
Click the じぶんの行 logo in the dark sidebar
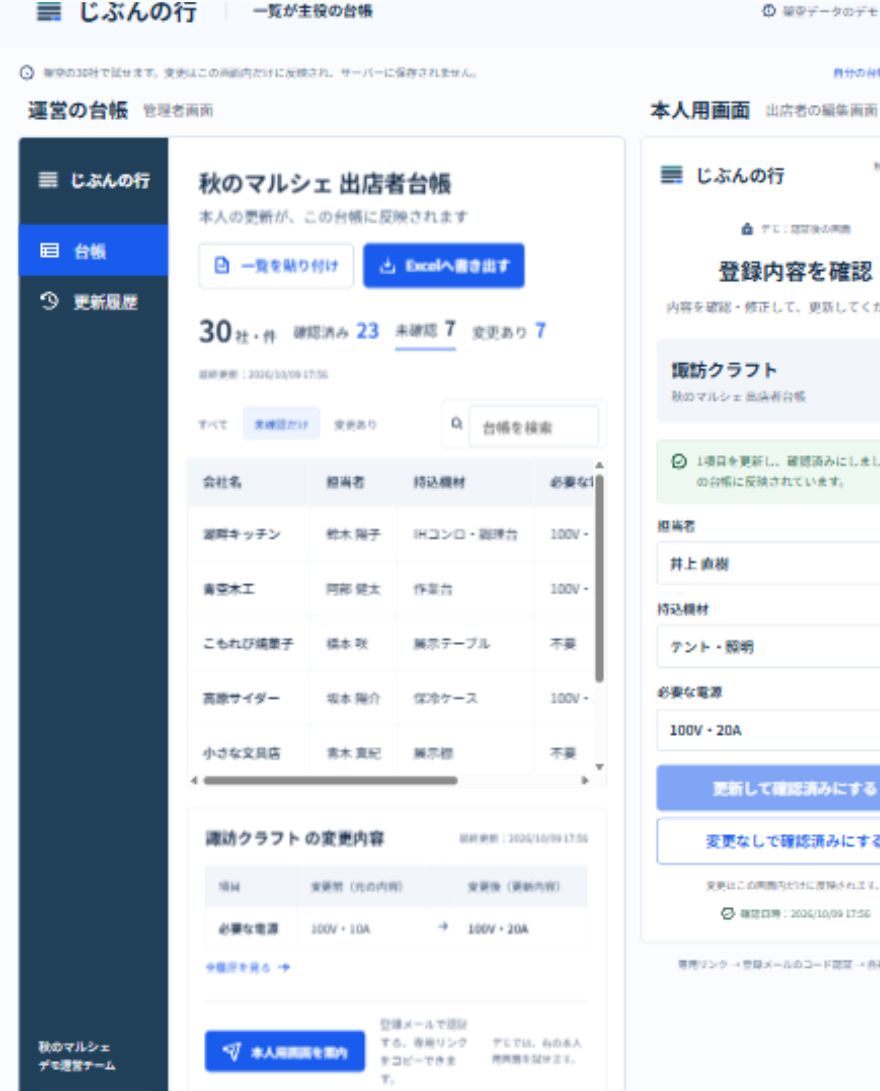[94, 180]
